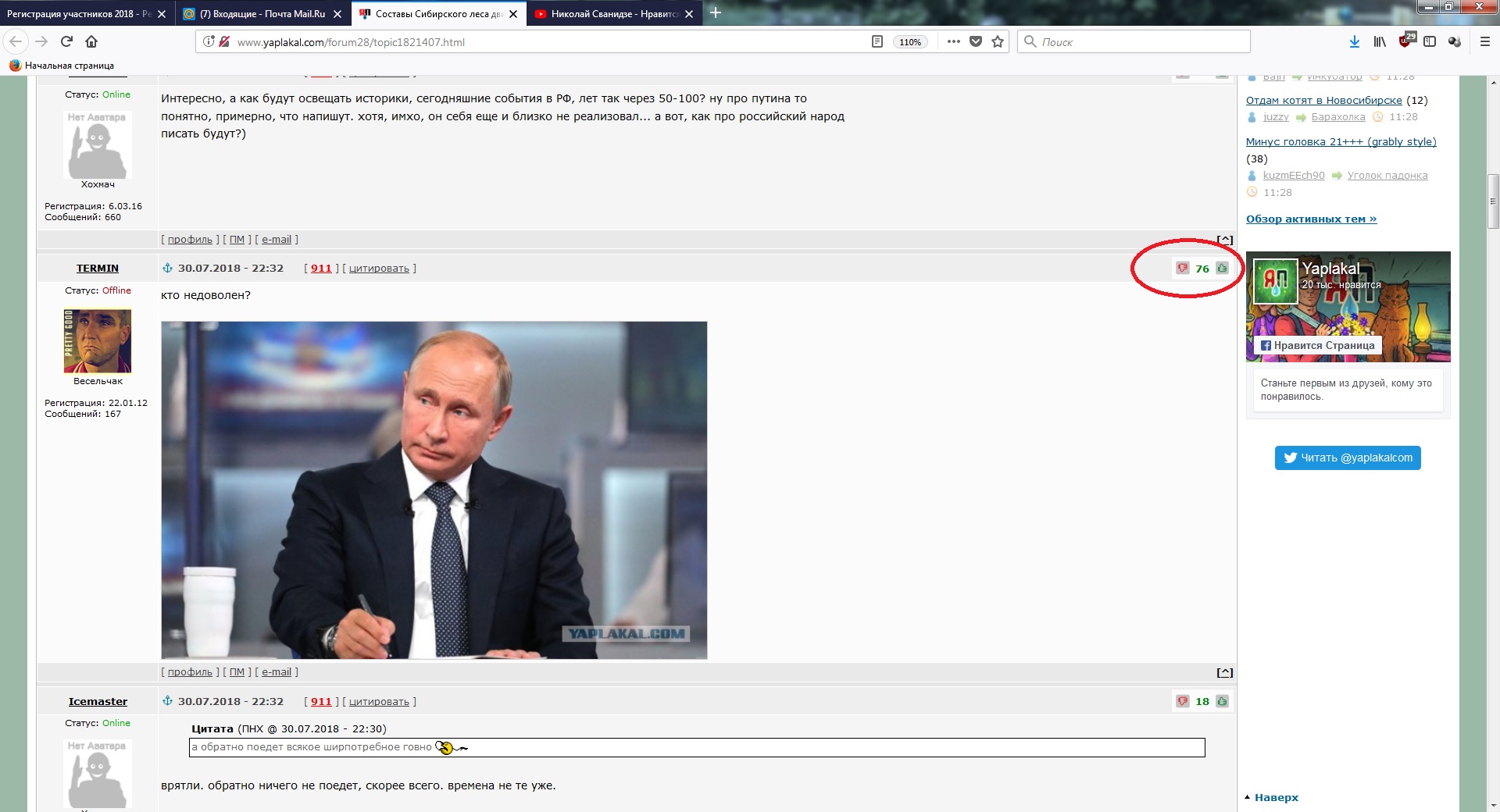Open a new browser tab

(x=716, y=13)
